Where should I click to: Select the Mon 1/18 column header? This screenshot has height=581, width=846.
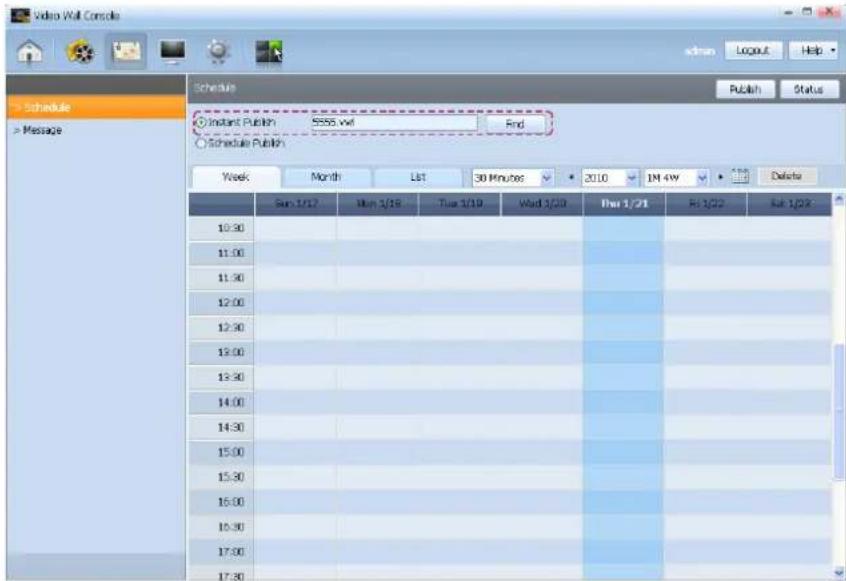pos(378,204)
